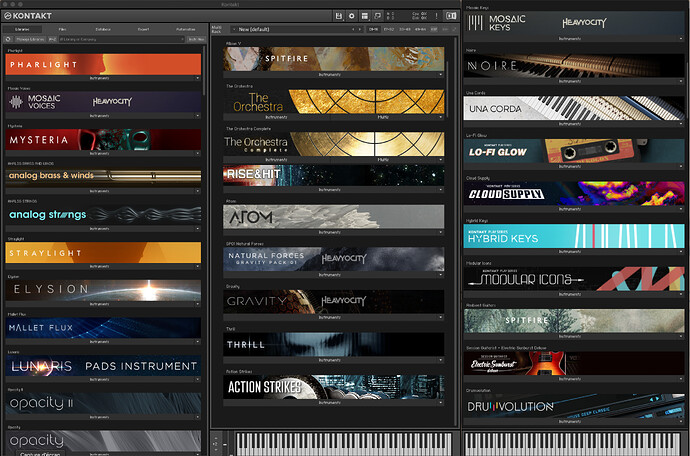Select the Mallet Flux library banner

coord(103,328)
